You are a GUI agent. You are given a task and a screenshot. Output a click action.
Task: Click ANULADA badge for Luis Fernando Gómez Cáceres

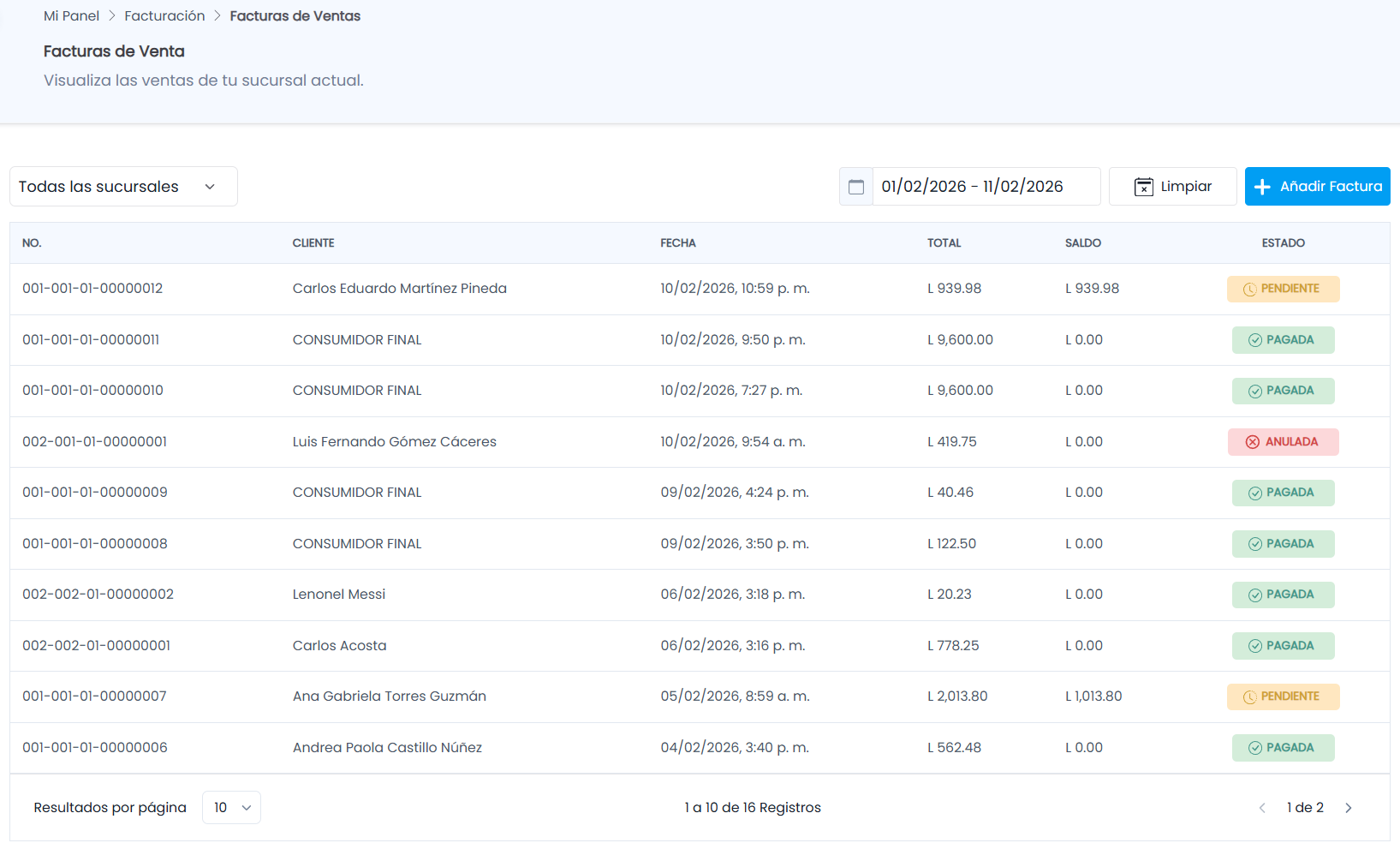point(1283,442)
